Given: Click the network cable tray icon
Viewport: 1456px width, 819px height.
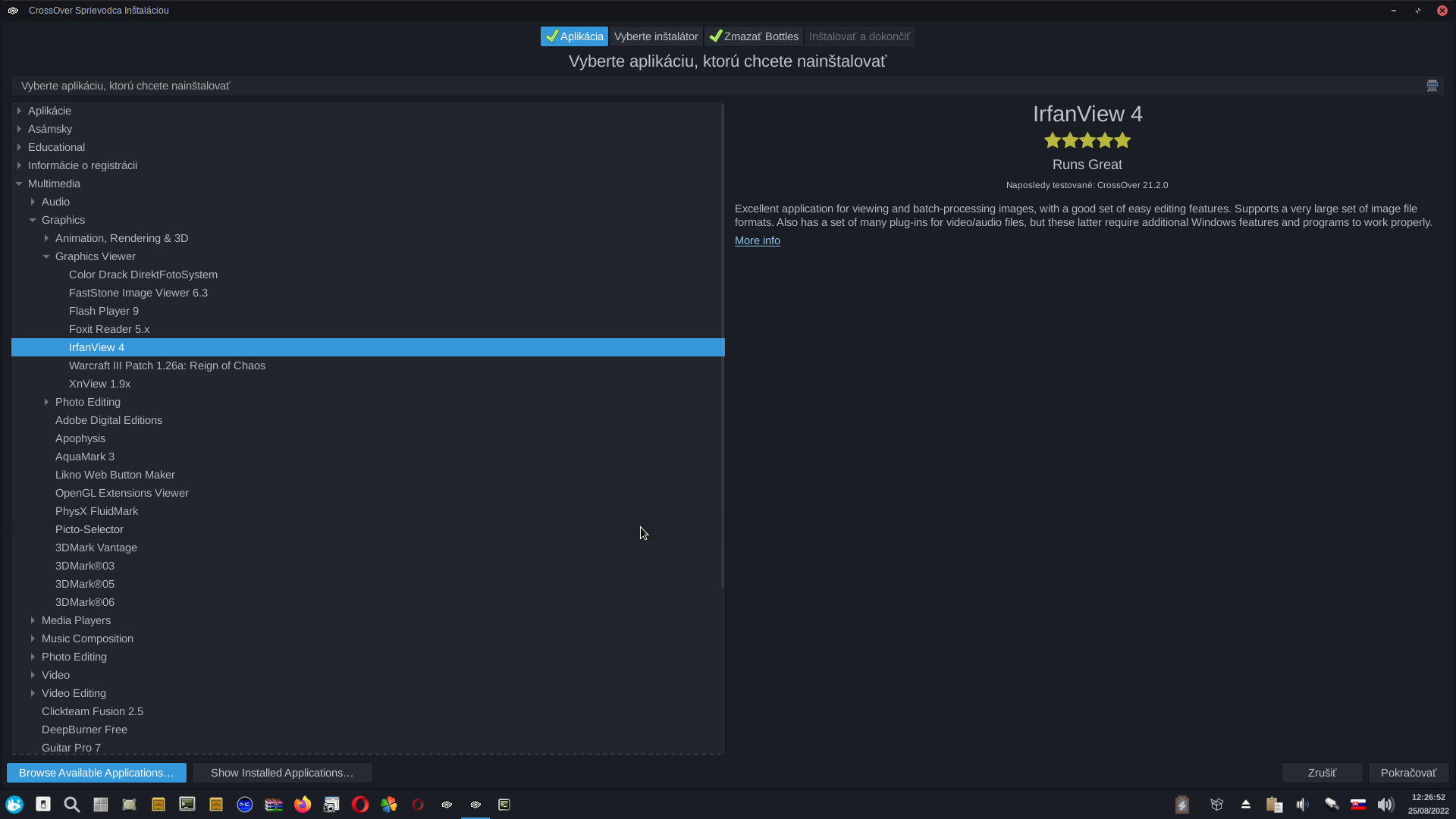Looking at the screenshot, I should pos(1331,805).
